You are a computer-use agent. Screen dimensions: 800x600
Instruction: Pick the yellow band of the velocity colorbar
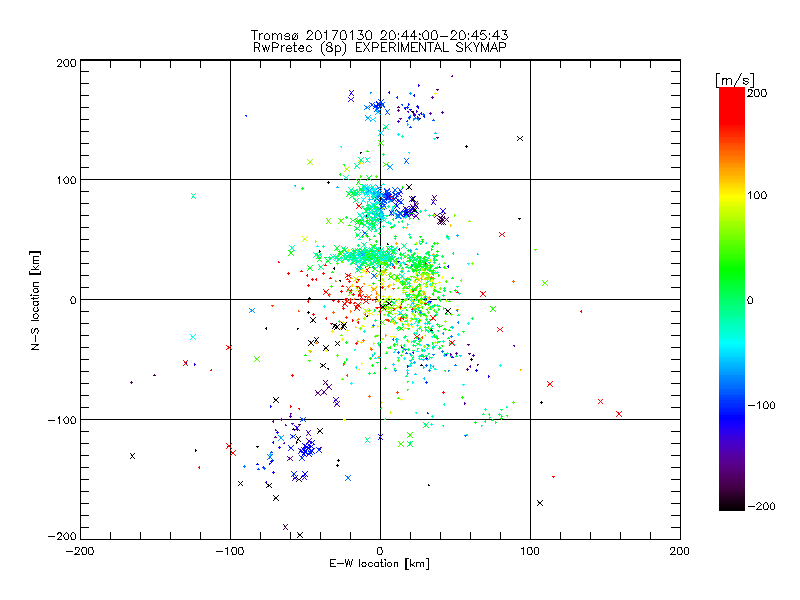(732, 195)
